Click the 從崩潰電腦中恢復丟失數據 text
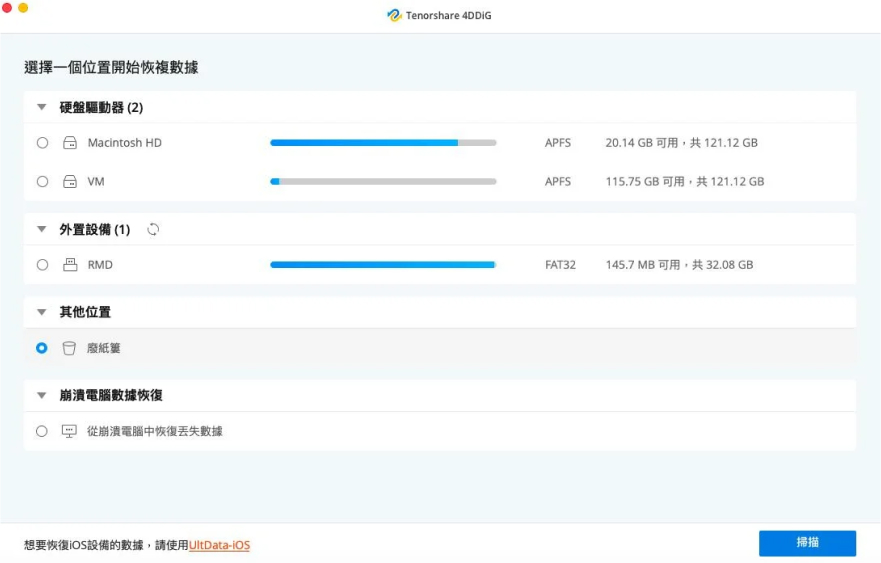881x563 pixels. click(x=155, y=432)
